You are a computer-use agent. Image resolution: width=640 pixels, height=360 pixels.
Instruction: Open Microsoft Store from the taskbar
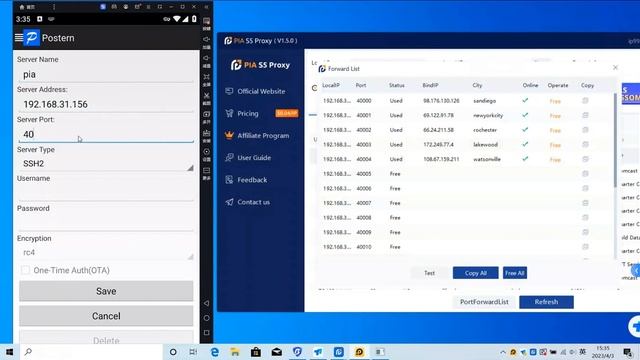pyautogui.click(x=256, y=352)
